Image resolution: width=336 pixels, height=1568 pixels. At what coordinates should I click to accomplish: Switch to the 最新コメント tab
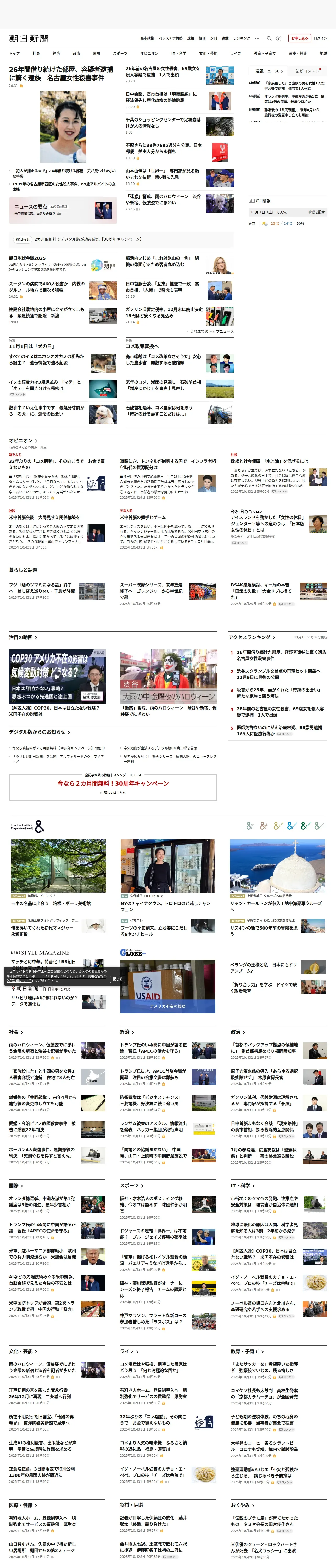307,71
